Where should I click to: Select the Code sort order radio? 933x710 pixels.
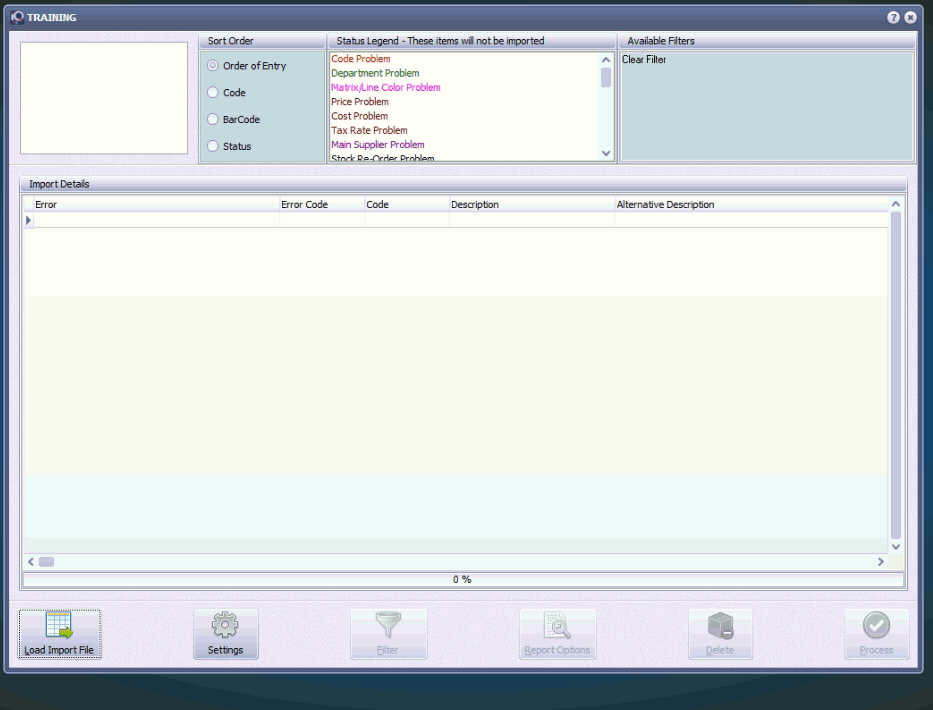click(x=226, y=92)
